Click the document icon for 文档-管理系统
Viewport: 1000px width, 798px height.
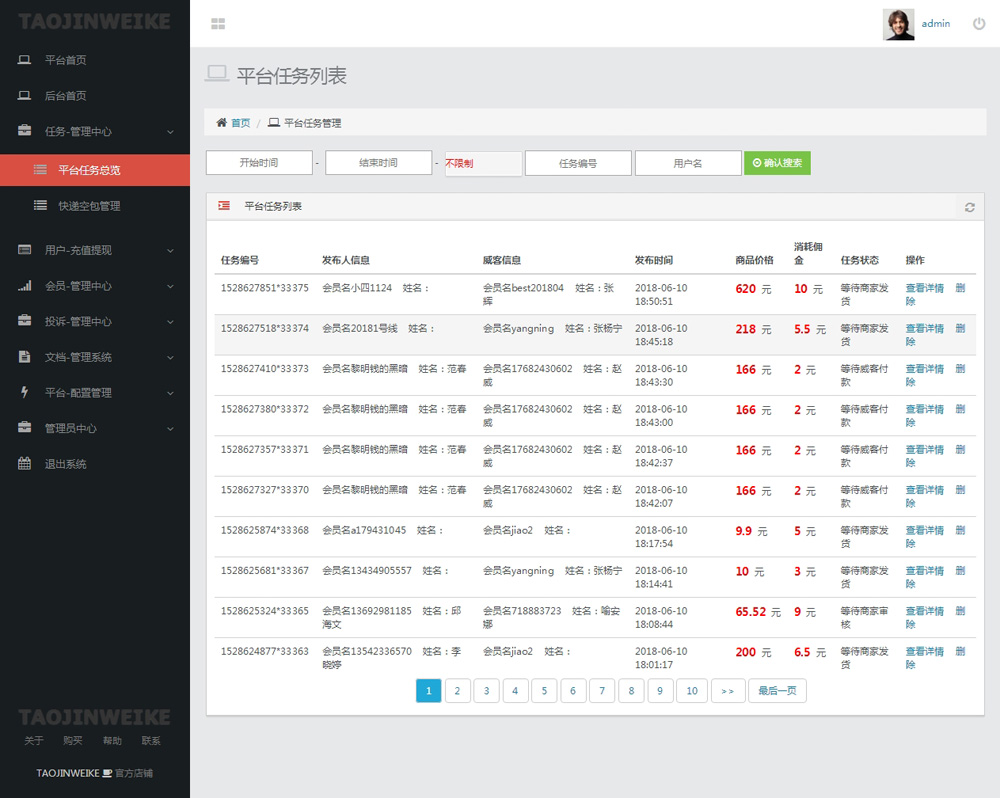click(25, 357)
